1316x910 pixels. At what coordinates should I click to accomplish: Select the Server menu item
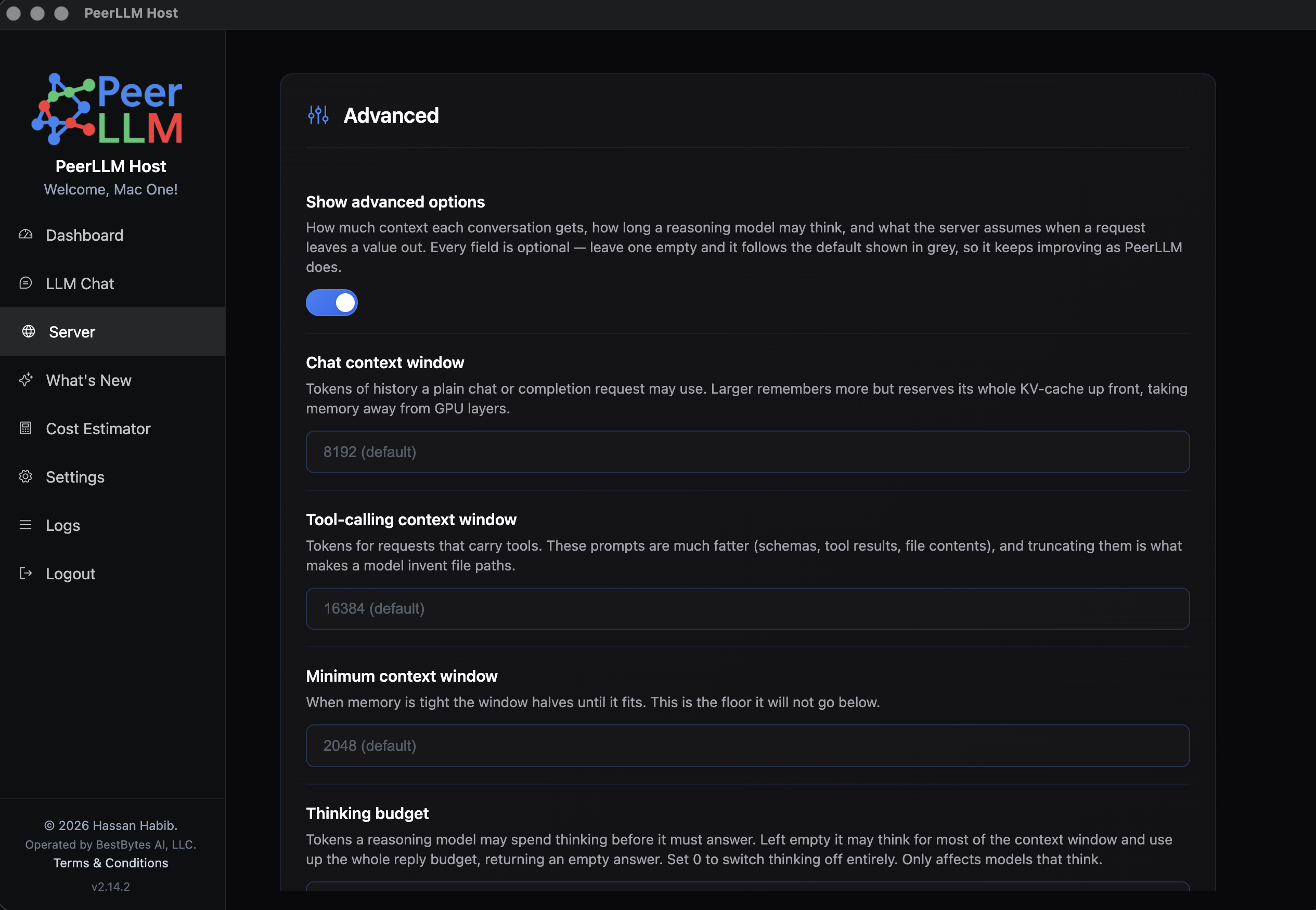[x=112, y=332]
